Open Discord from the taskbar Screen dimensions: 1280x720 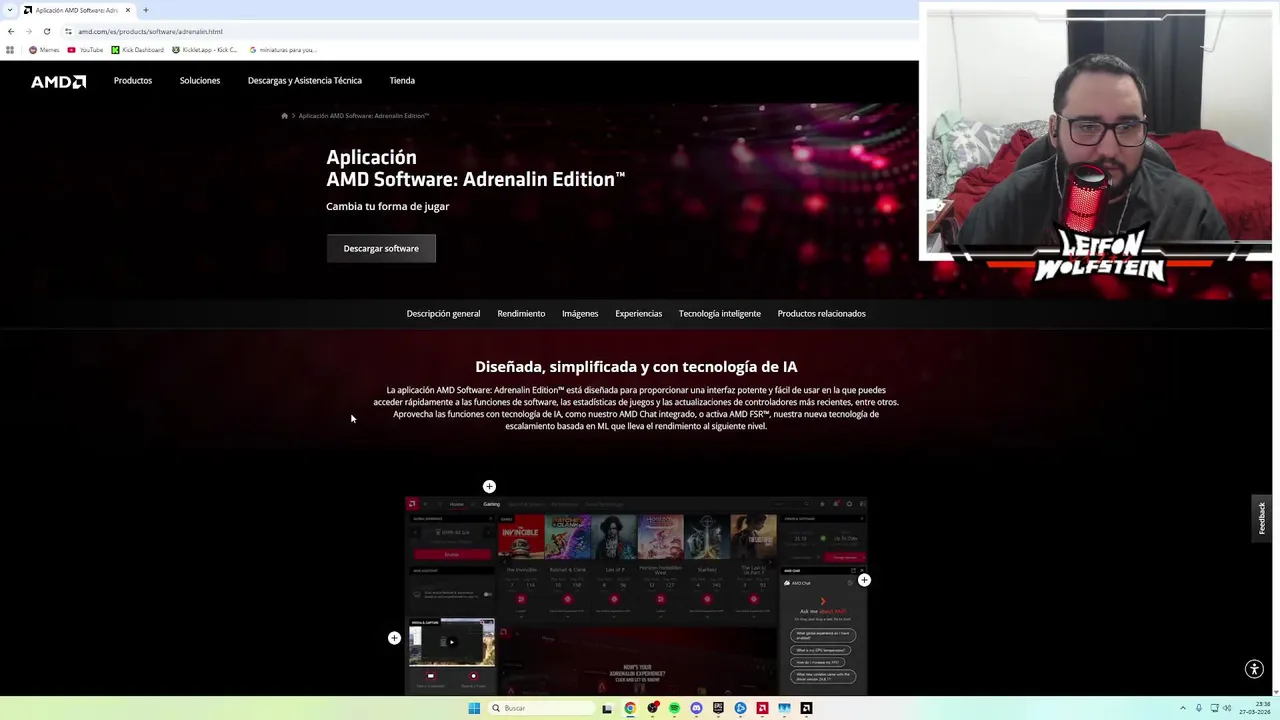pyautogui.click(x=696, y=708)
